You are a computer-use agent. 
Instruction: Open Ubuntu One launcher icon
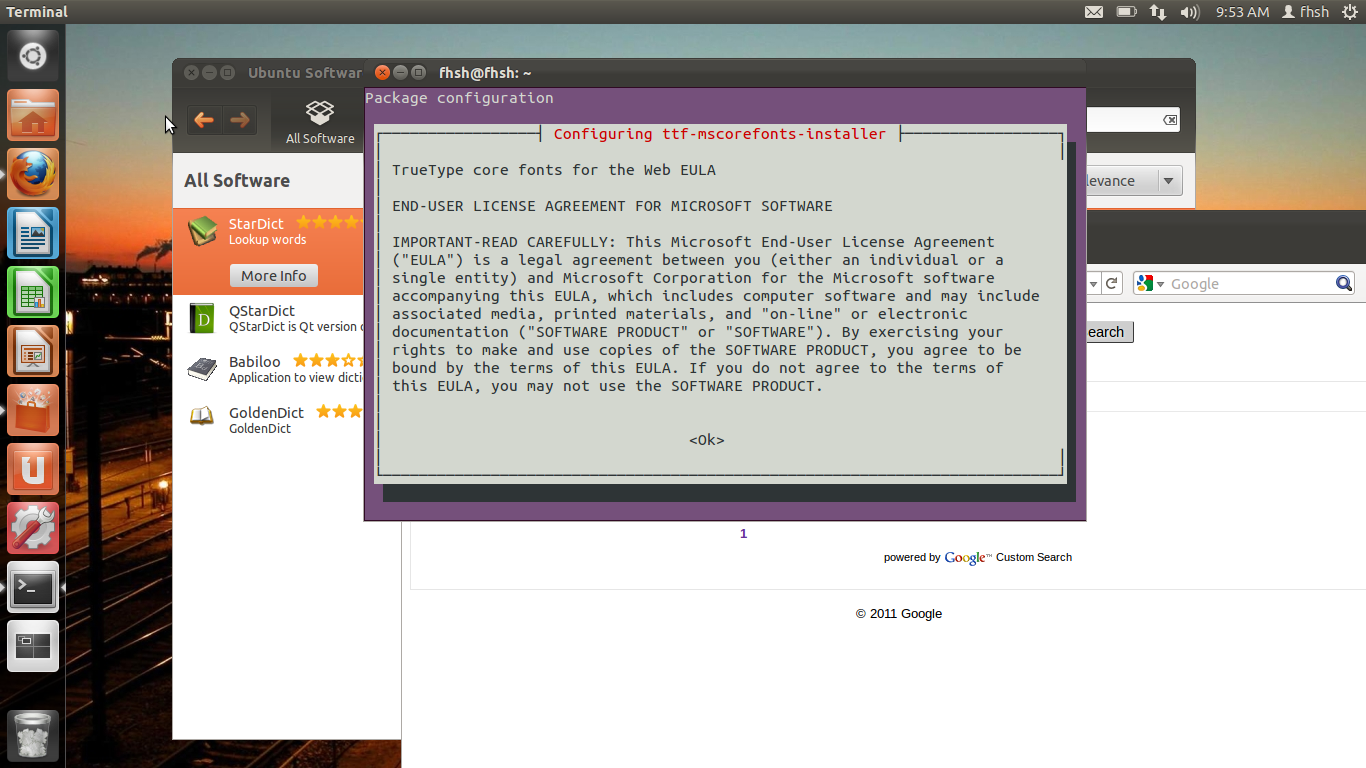click(33, 469)
